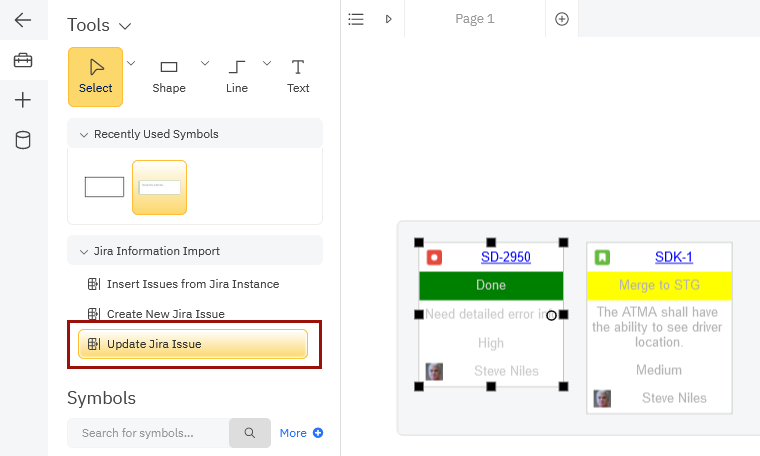This screenshot has height=456, width=760.
Task: Select the Line tool
Action: click(237, 76)
